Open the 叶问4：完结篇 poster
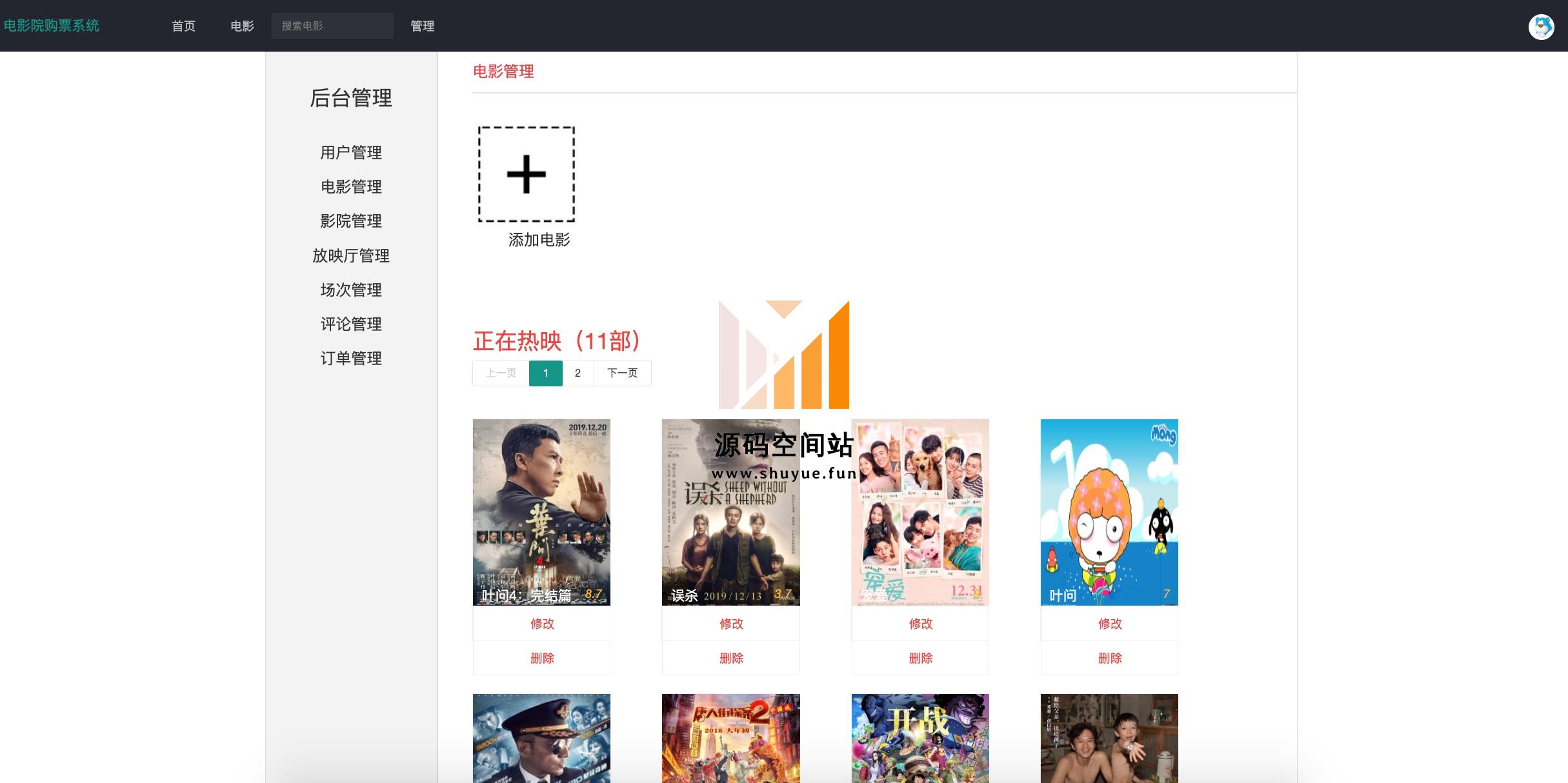This screenshot has height=783, width=1568. (541, 512)
